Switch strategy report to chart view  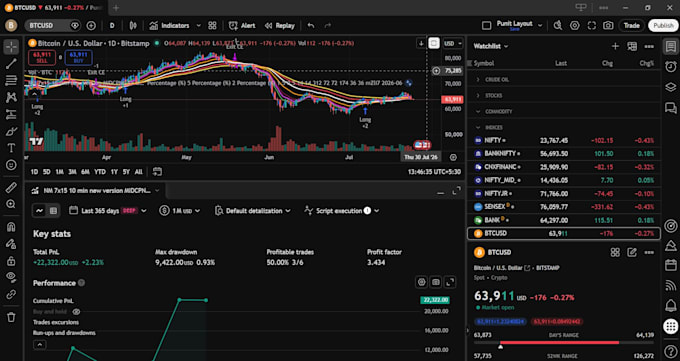39,211
